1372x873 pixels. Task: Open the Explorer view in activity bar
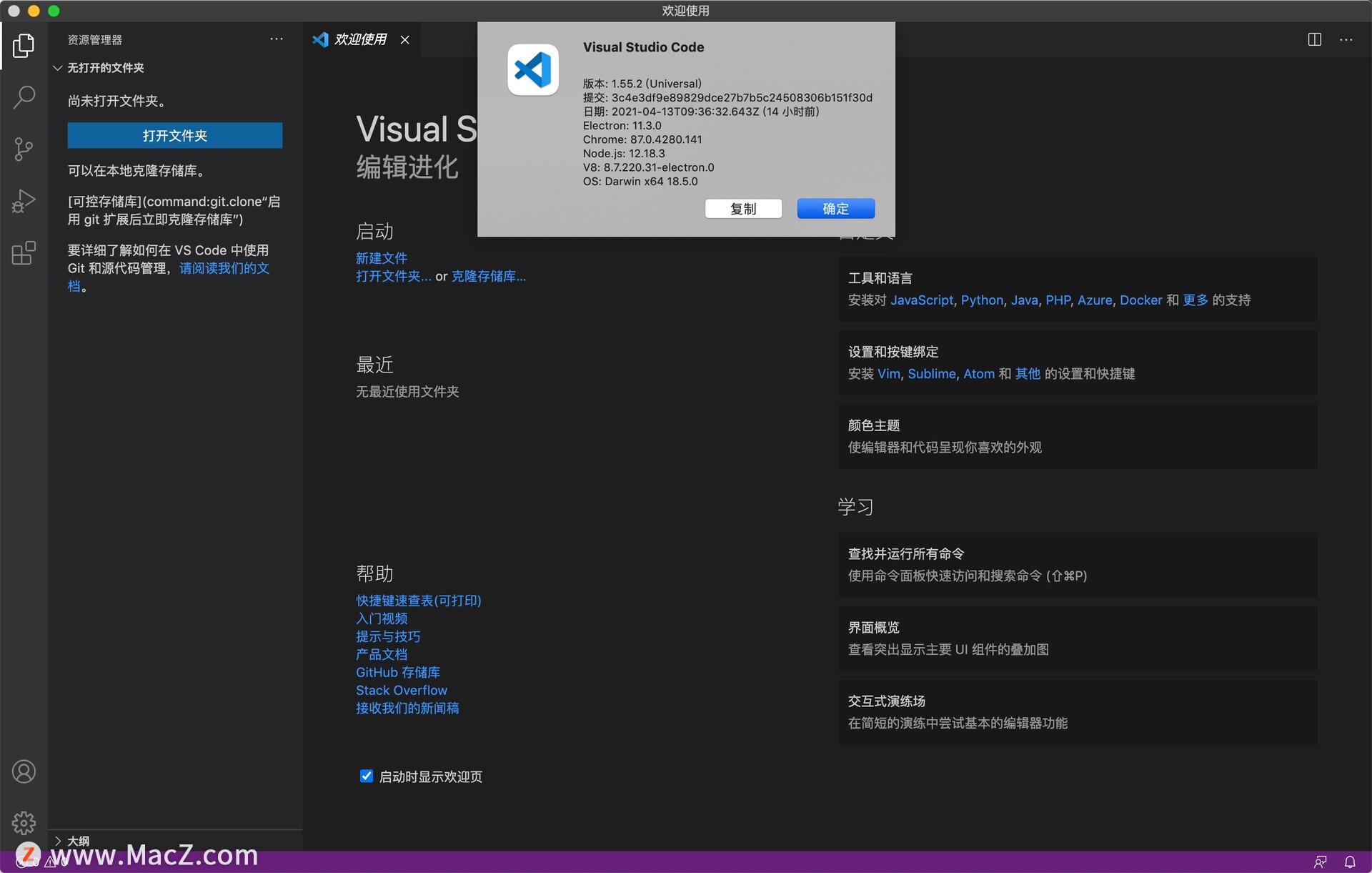[24, 46]
